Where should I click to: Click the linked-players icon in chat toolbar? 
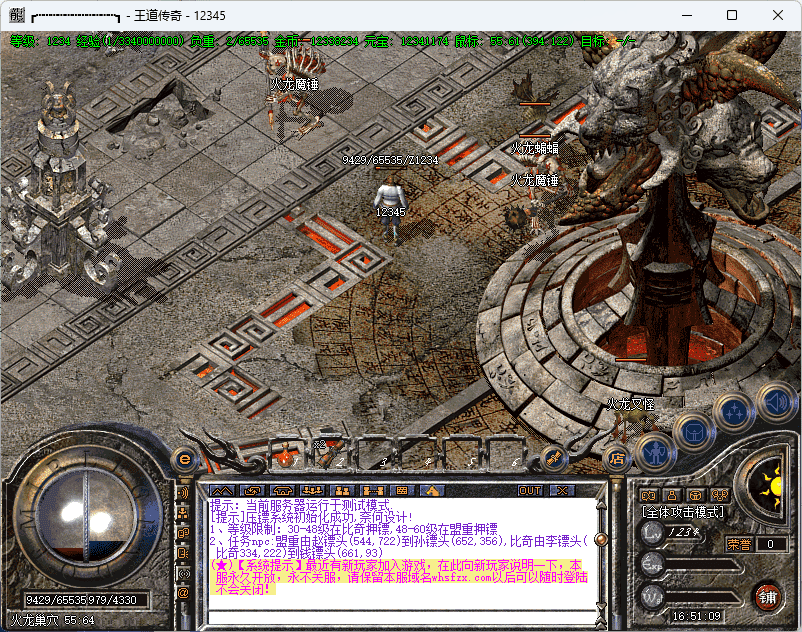pyautogui.click(x=372, y=491)
